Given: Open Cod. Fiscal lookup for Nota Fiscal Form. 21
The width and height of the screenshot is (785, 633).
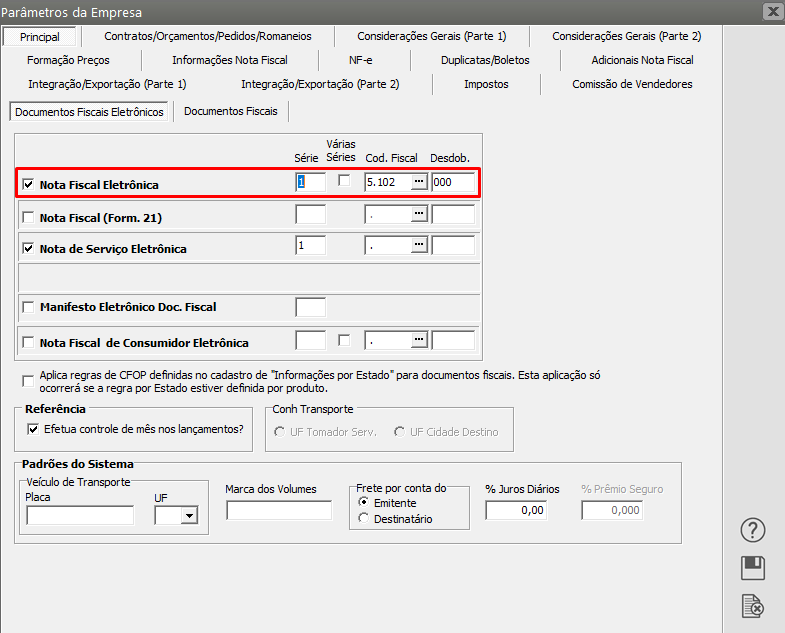Looking at the screenshot, I should click(419, 214).
